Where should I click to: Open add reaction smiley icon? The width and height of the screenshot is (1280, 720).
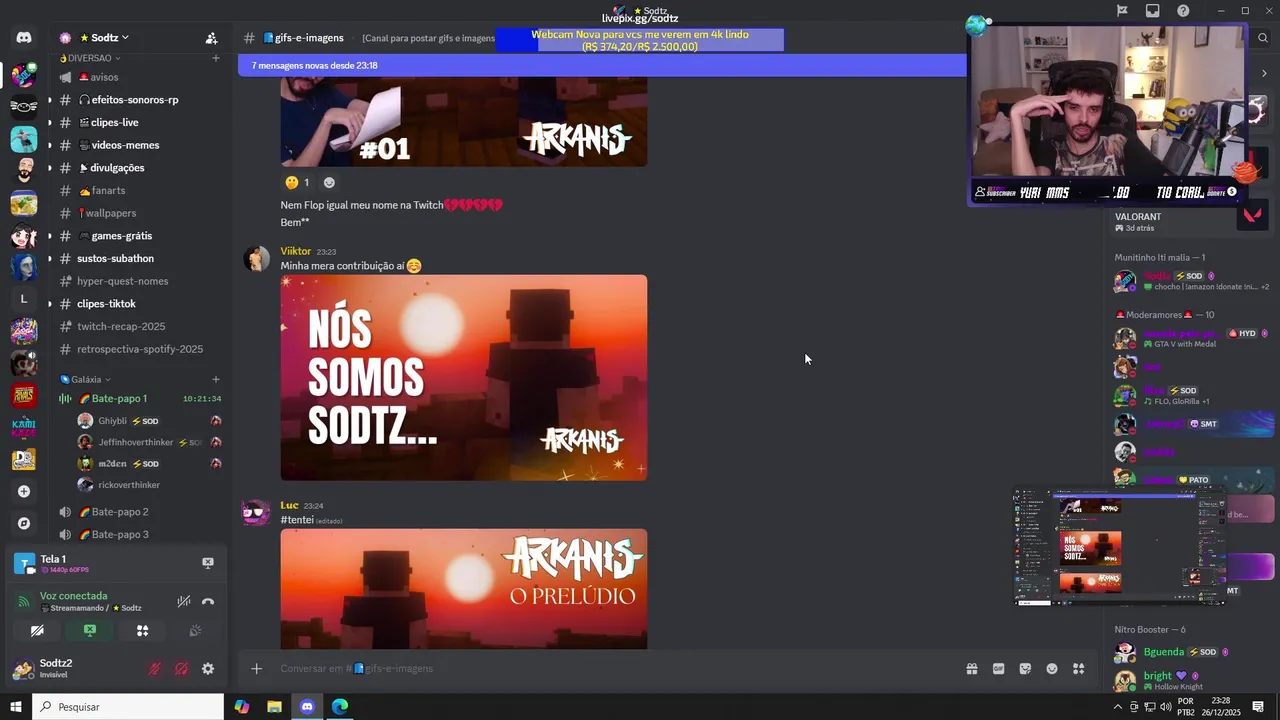329,183
